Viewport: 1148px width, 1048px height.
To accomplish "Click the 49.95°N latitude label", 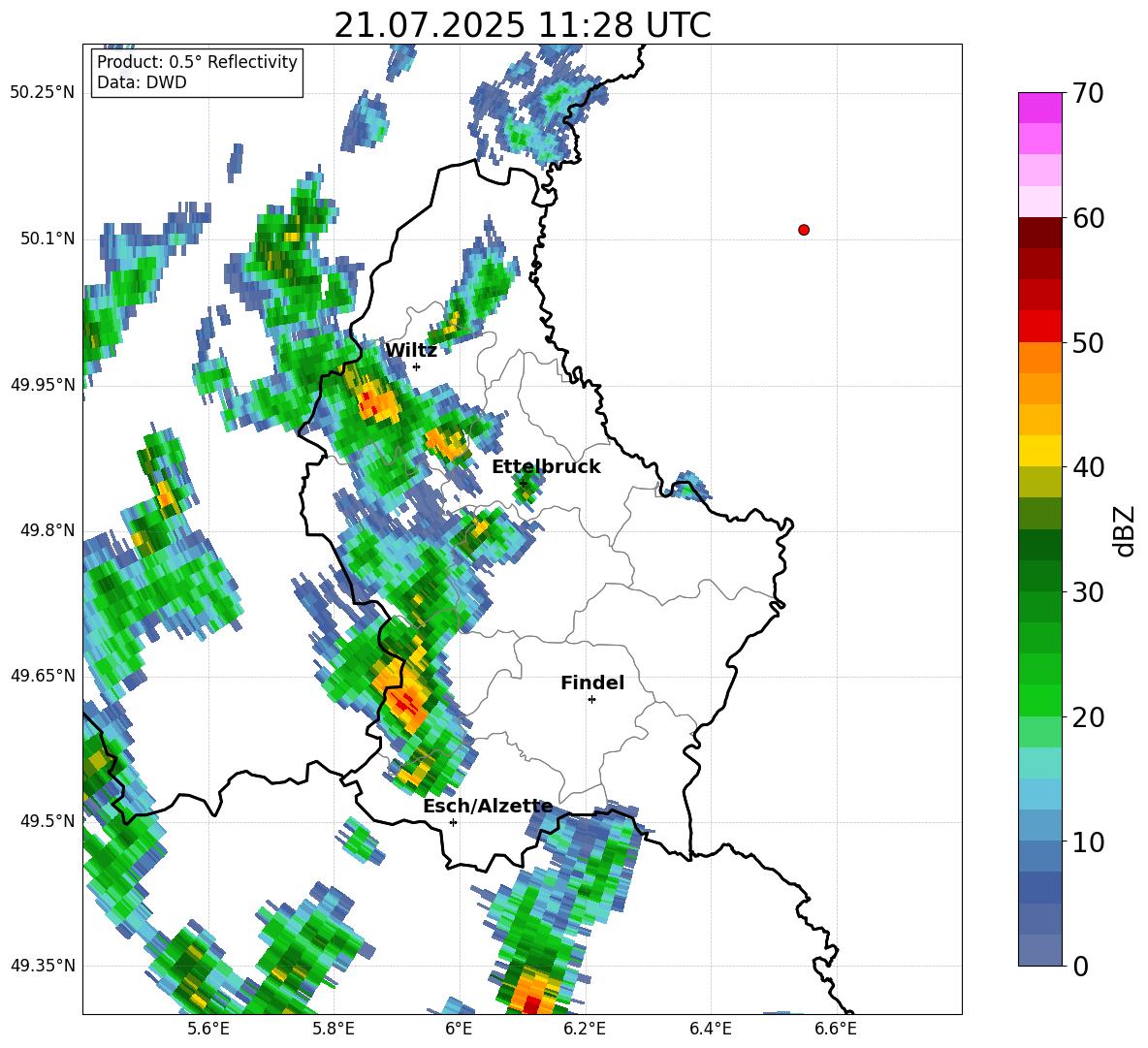I will point(42,384).
